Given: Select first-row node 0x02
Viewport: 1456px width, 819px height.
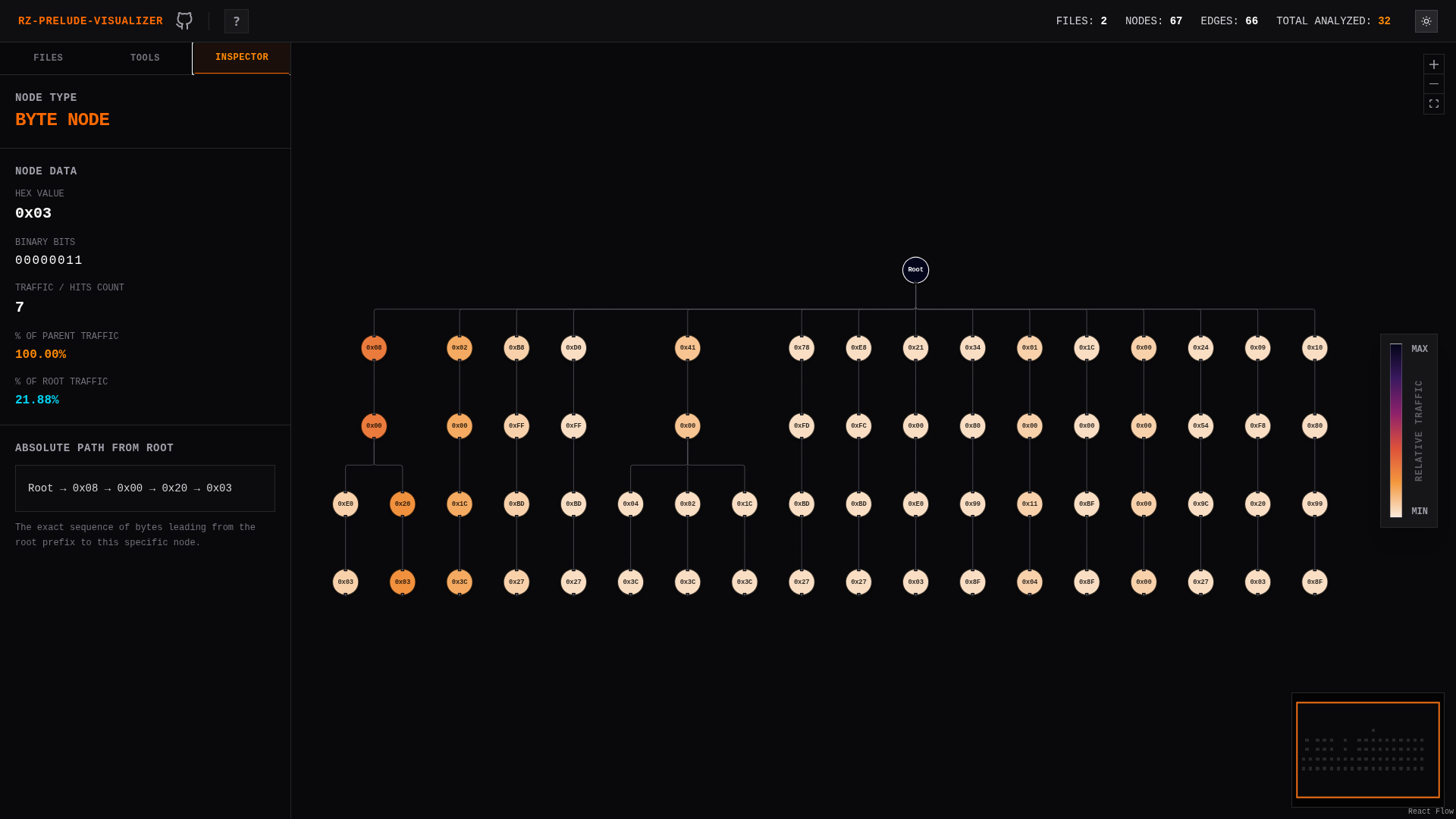Looking at the screenshot, I should click(x=460, y=348).
